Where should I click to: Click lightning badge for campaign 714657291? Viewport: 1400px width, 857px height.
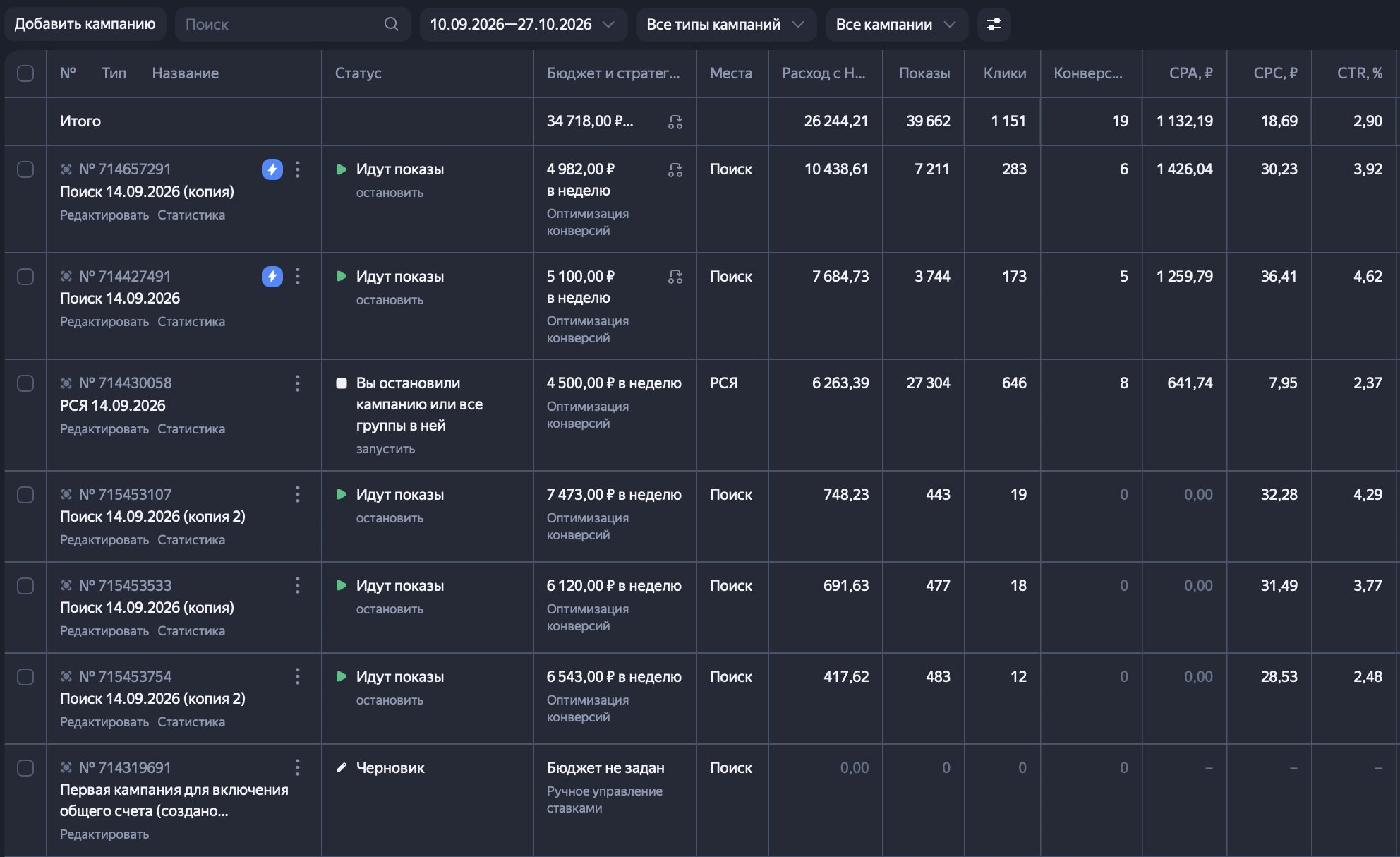[x=272, y=169]
